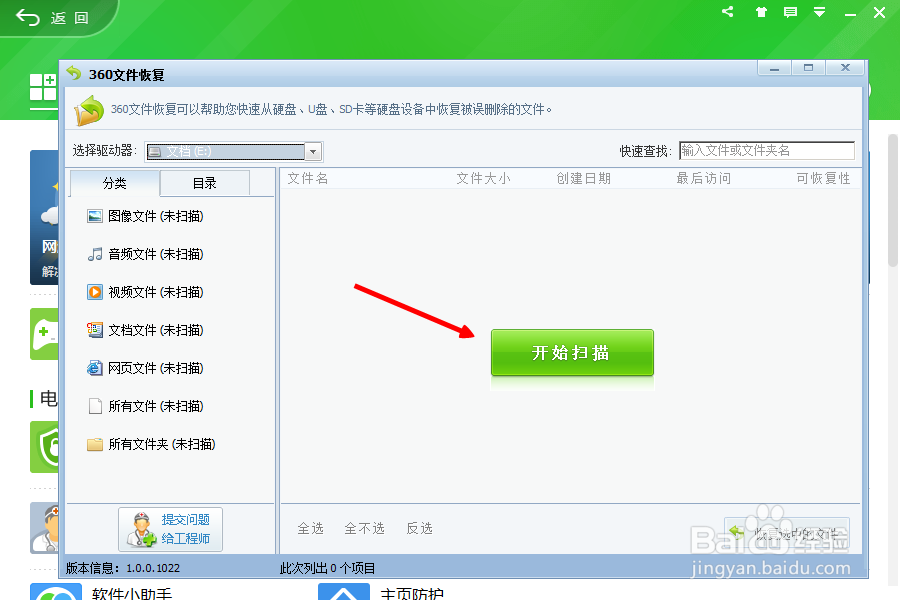Viewport: 900px width, 600px height.
Task: Select 所有文件夹 (未扫描) category
Action: tap(151, 444)
